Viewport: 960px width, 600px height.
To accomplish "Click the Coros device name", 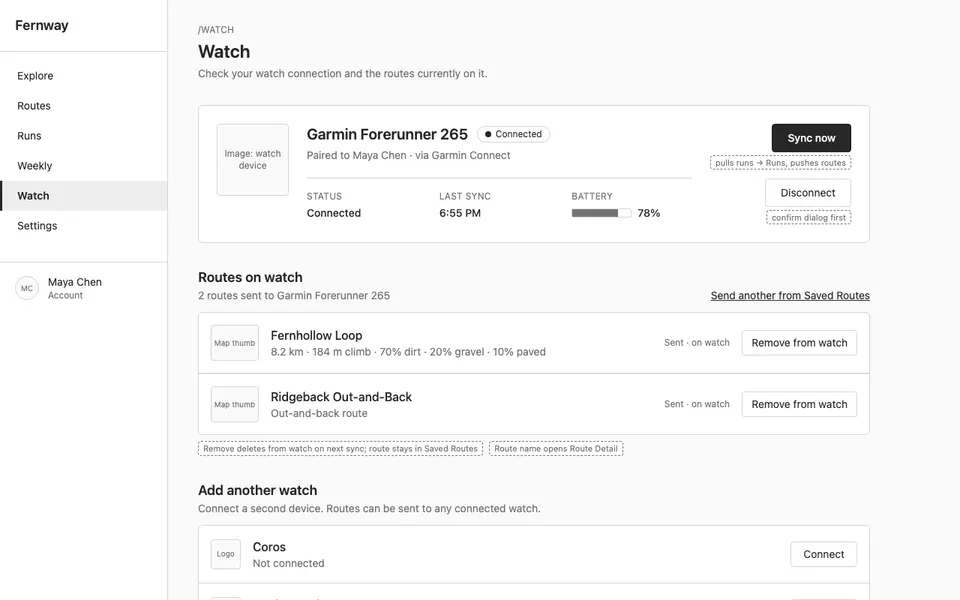I will pos(269,547).
